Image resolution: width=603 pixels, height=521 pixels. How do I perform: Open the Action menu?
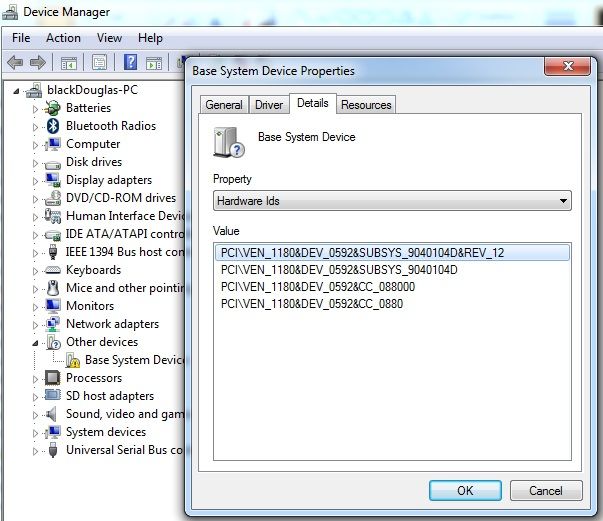[63, 38]
